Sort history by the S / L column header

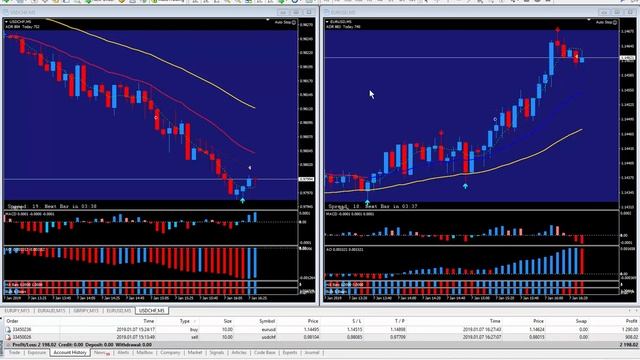(x=357, y=321)
